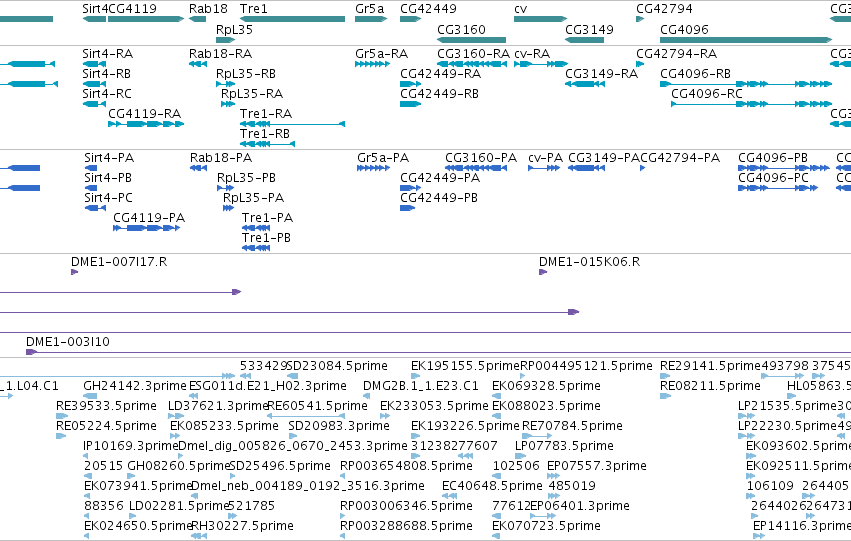Select the CG3149 gene label
The width and height of the screenshot is (851, 541).
tap(589, 29)
